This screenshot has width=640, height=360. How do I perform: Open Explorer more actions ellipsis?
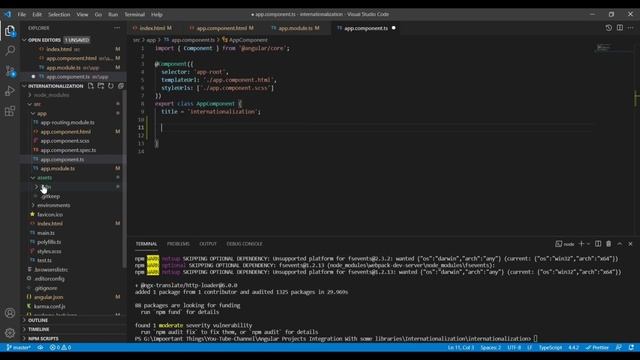pyautogui.click(x=117, y=28)
